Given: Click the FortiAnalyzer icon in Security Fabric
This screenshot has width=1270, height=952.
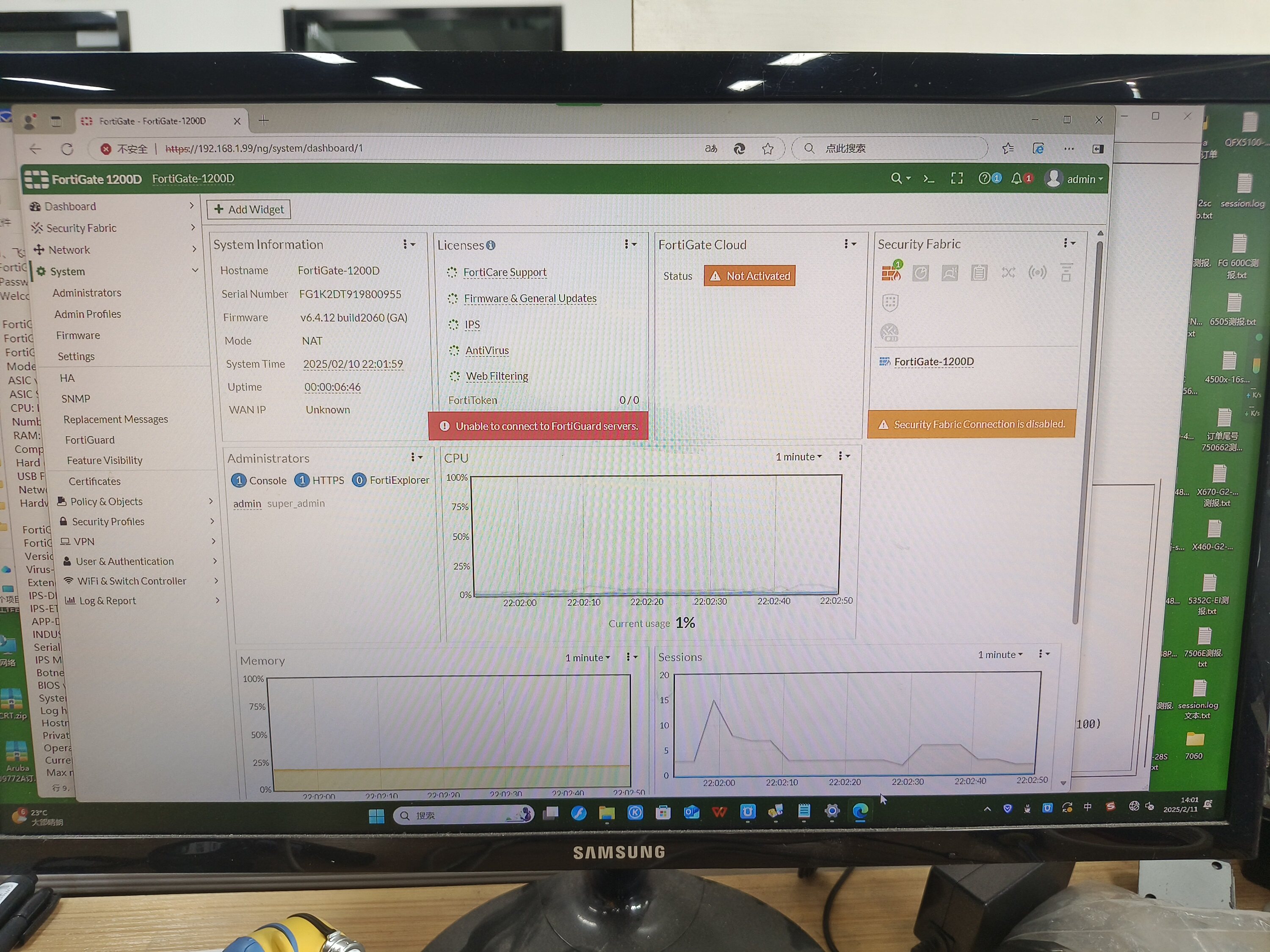Looking at the screenshot, I should click(x=920, y=273).
